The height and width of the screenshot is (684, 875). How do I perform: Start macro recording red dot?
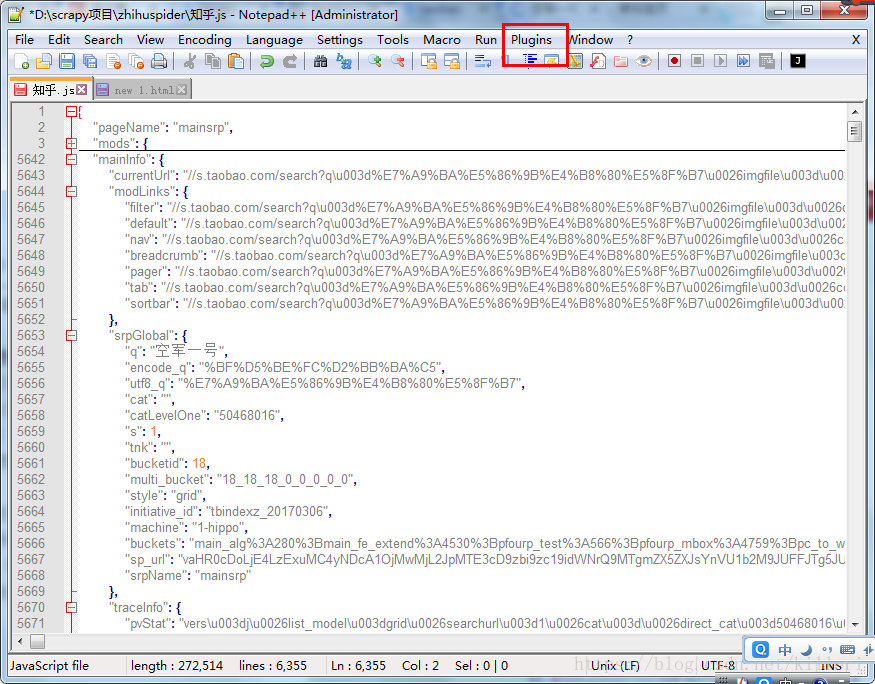674,61
